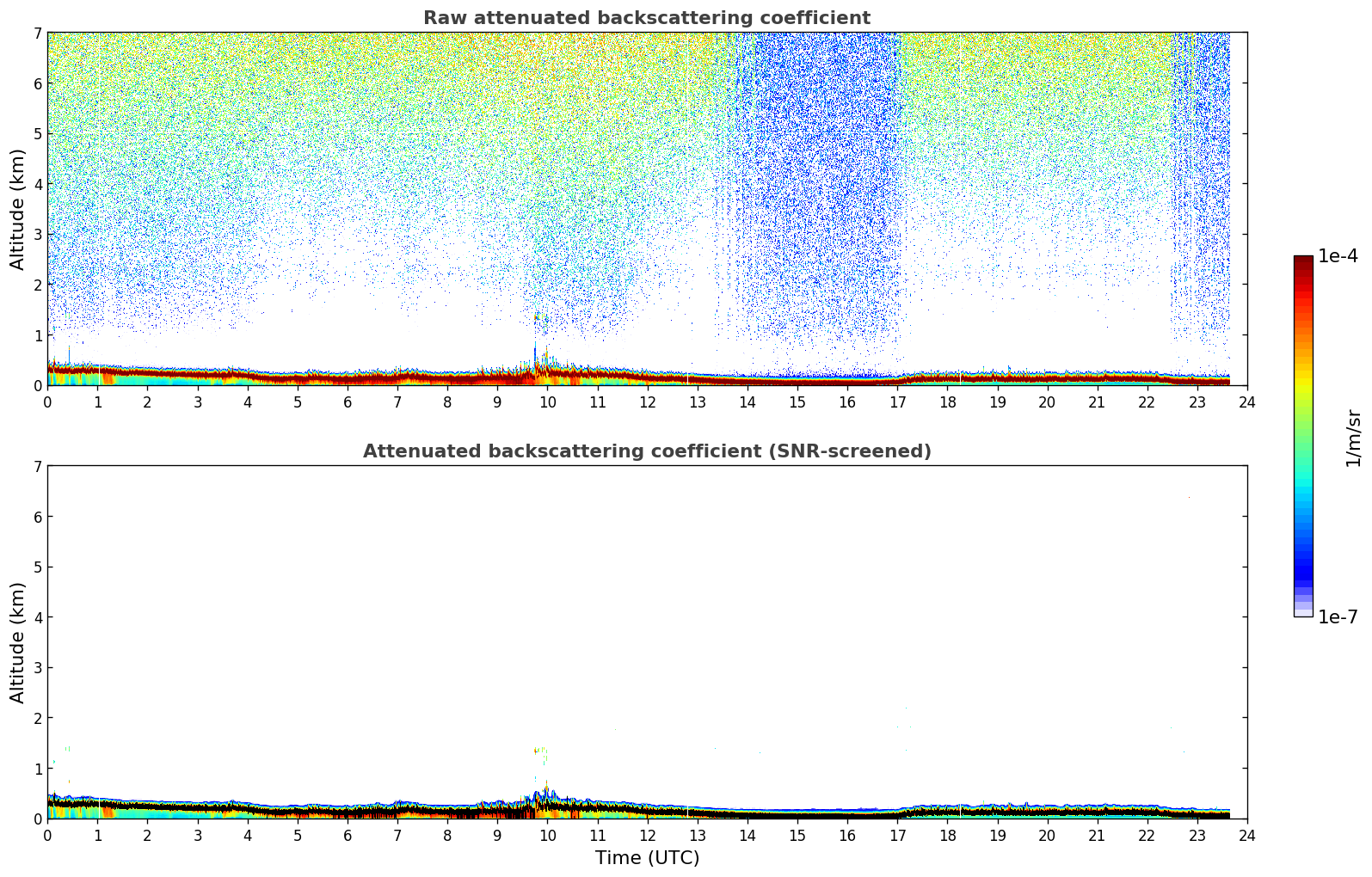This screenshot has height=877, width=1372.
Task: Click the small echo above 1 km near 10 UTC in the bottom plot
Action: pos(539,751)
